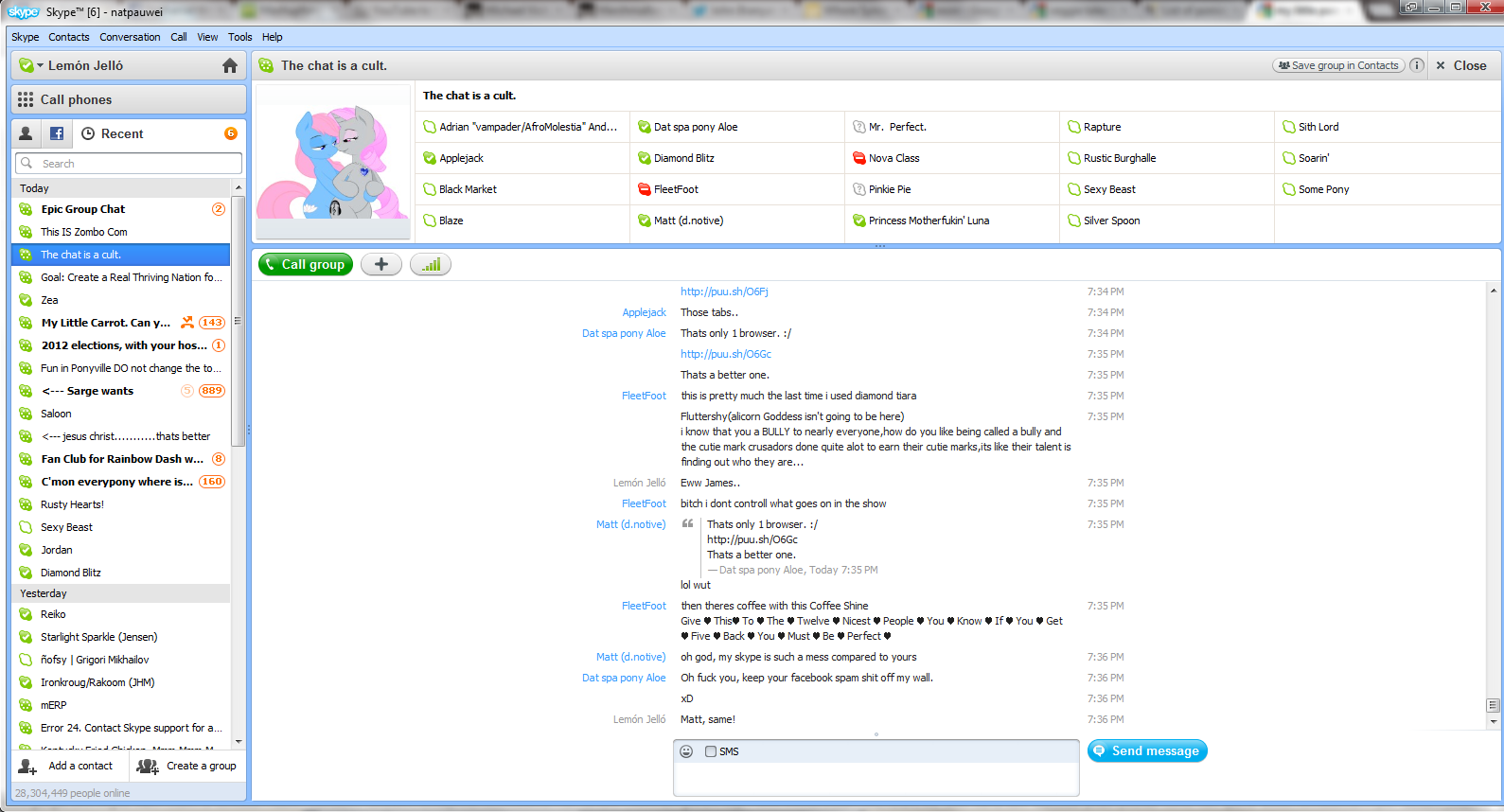The image size is (1504, 812).
Task: Click sender name Dat spa pony Aloe at 7:34
Action: click(x=624, y=333)
